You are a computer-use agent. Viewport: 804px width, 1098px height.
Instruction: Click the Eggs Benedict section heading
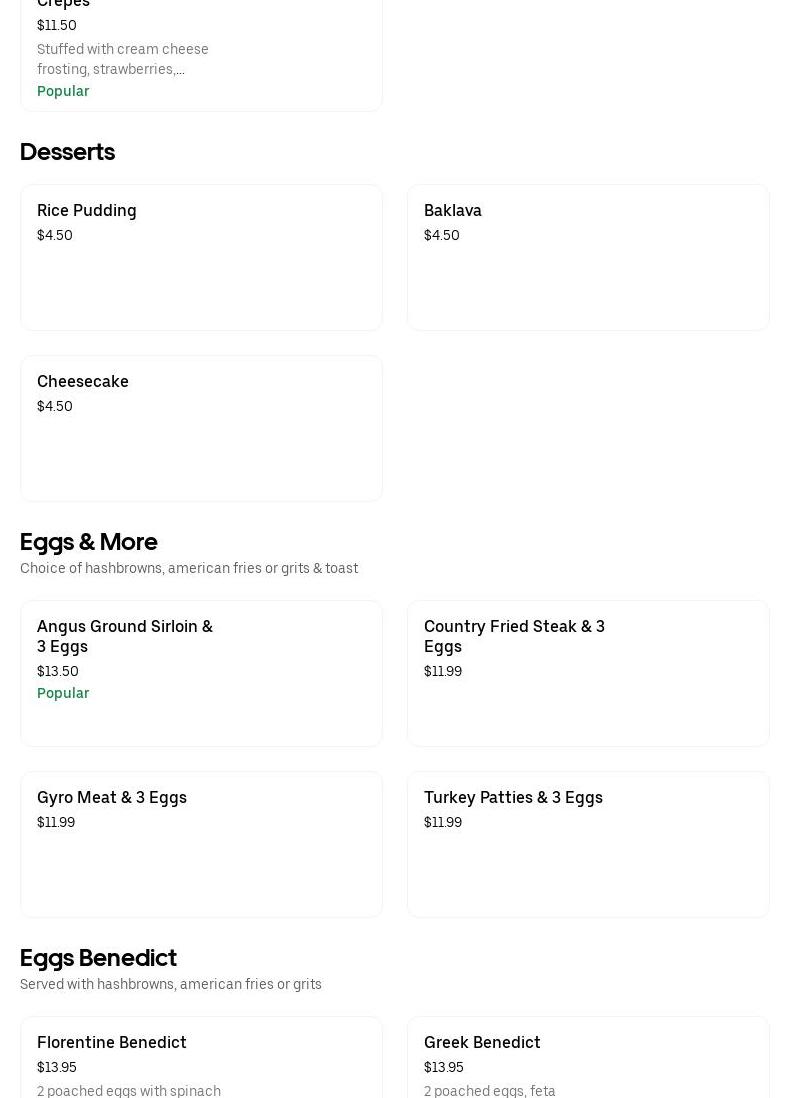98,957
